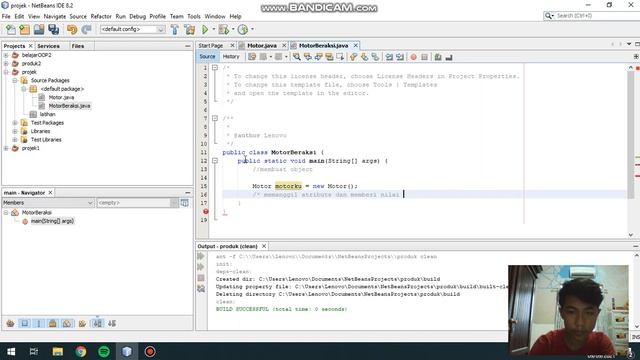Image resolution: width=640 pixels, height=360 pixels.
Task: Switch to the Start Page tab
Action: point(211,46)
